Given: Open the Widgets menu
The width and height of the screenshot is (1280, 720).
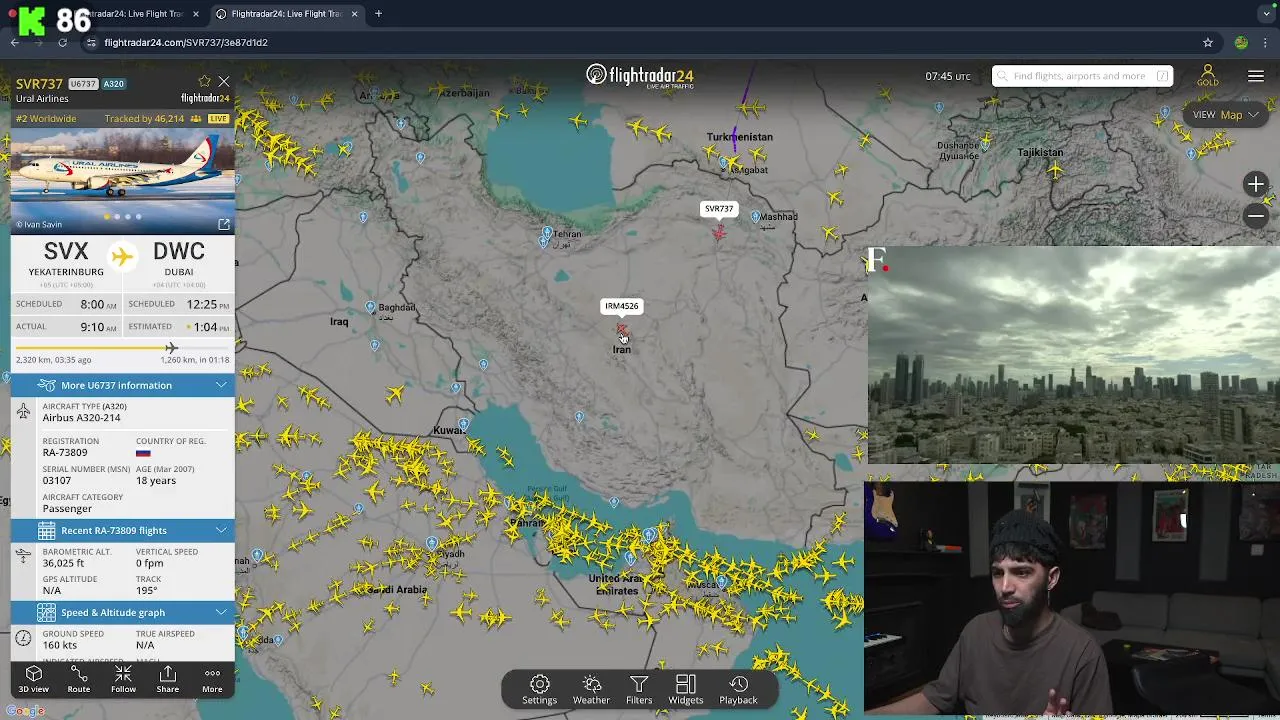Looking at the screenshot, I should click(686, 690).
